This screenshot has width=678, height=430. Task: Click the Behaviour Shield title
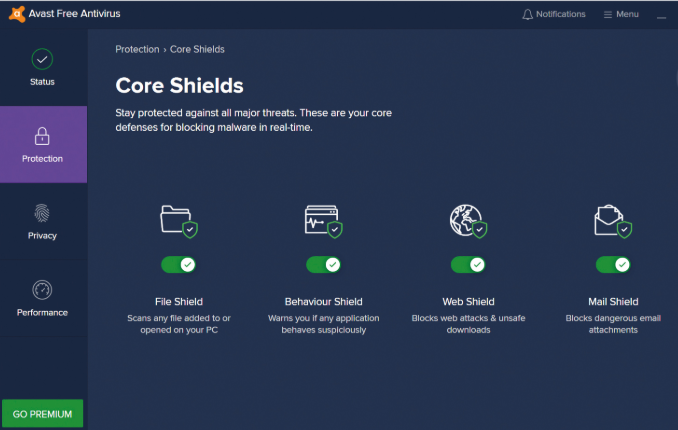coord(323,302)
